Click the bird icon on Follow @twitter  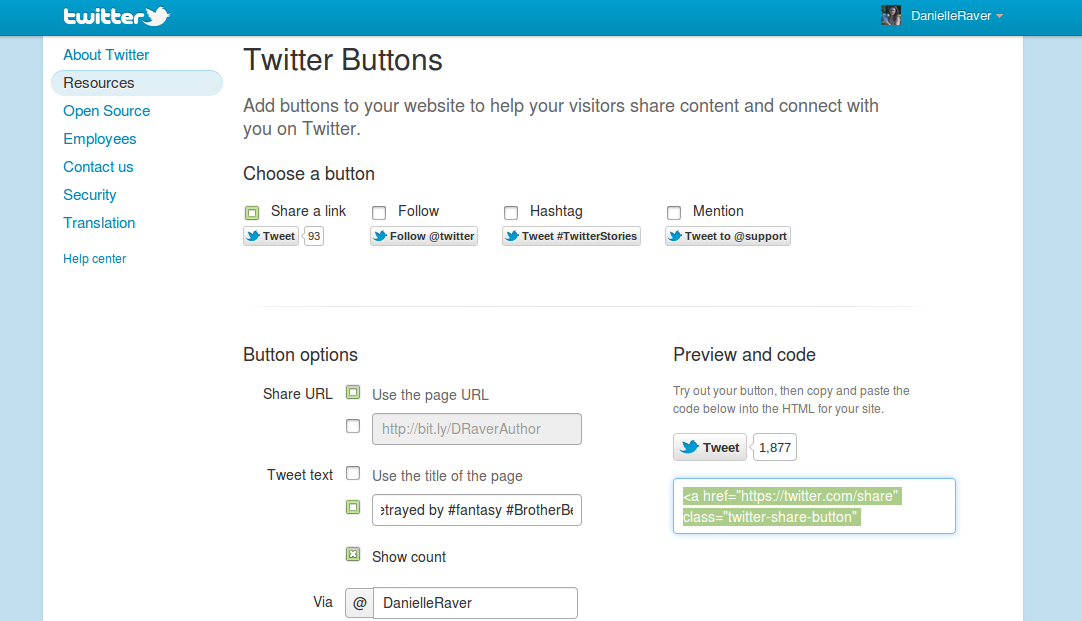pos(380,236)
